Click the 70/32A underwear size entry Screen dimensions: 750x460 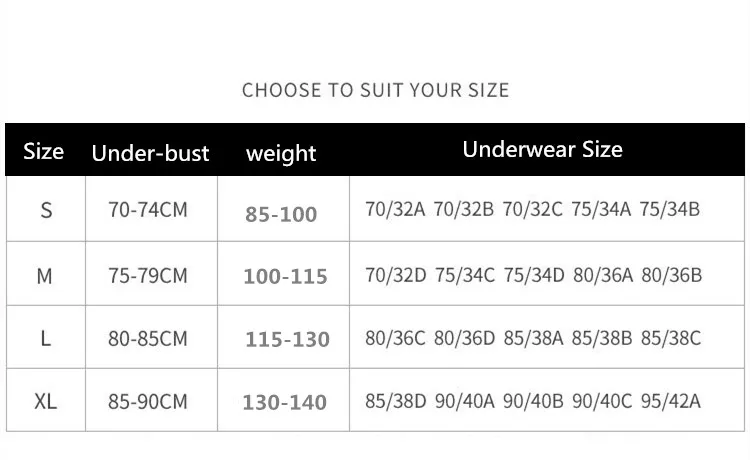point(395,209)
